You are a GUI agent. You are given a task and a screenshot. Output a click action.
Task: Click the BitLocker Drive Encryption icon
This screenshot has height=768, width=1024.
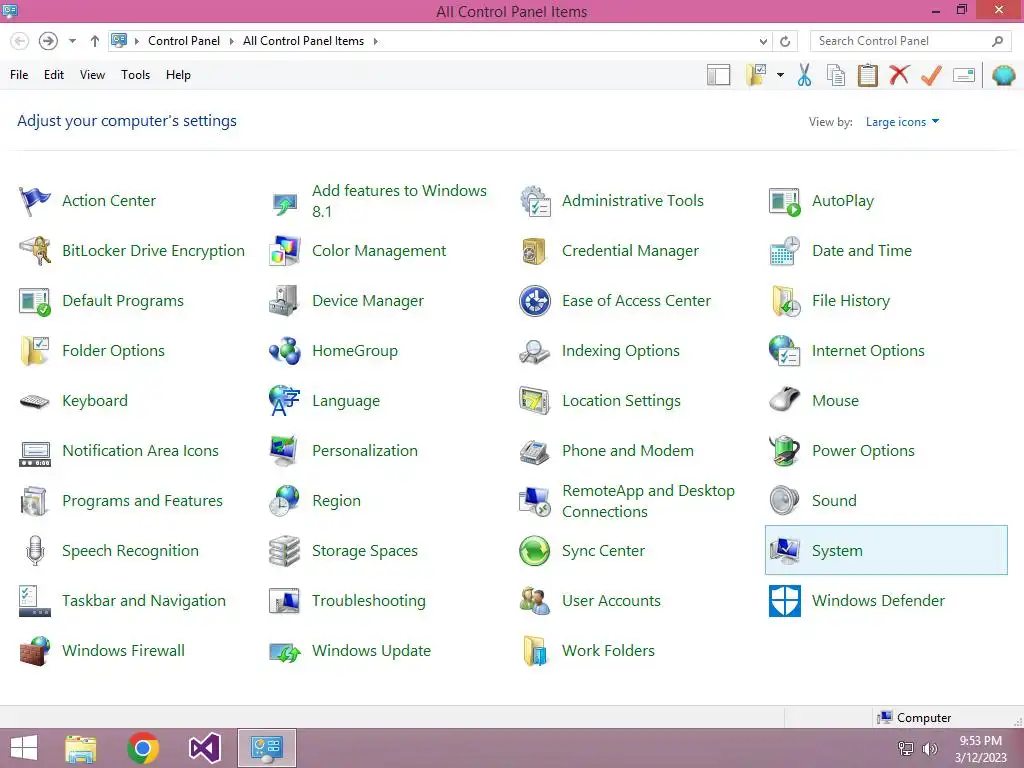click(x=35, y=251)
